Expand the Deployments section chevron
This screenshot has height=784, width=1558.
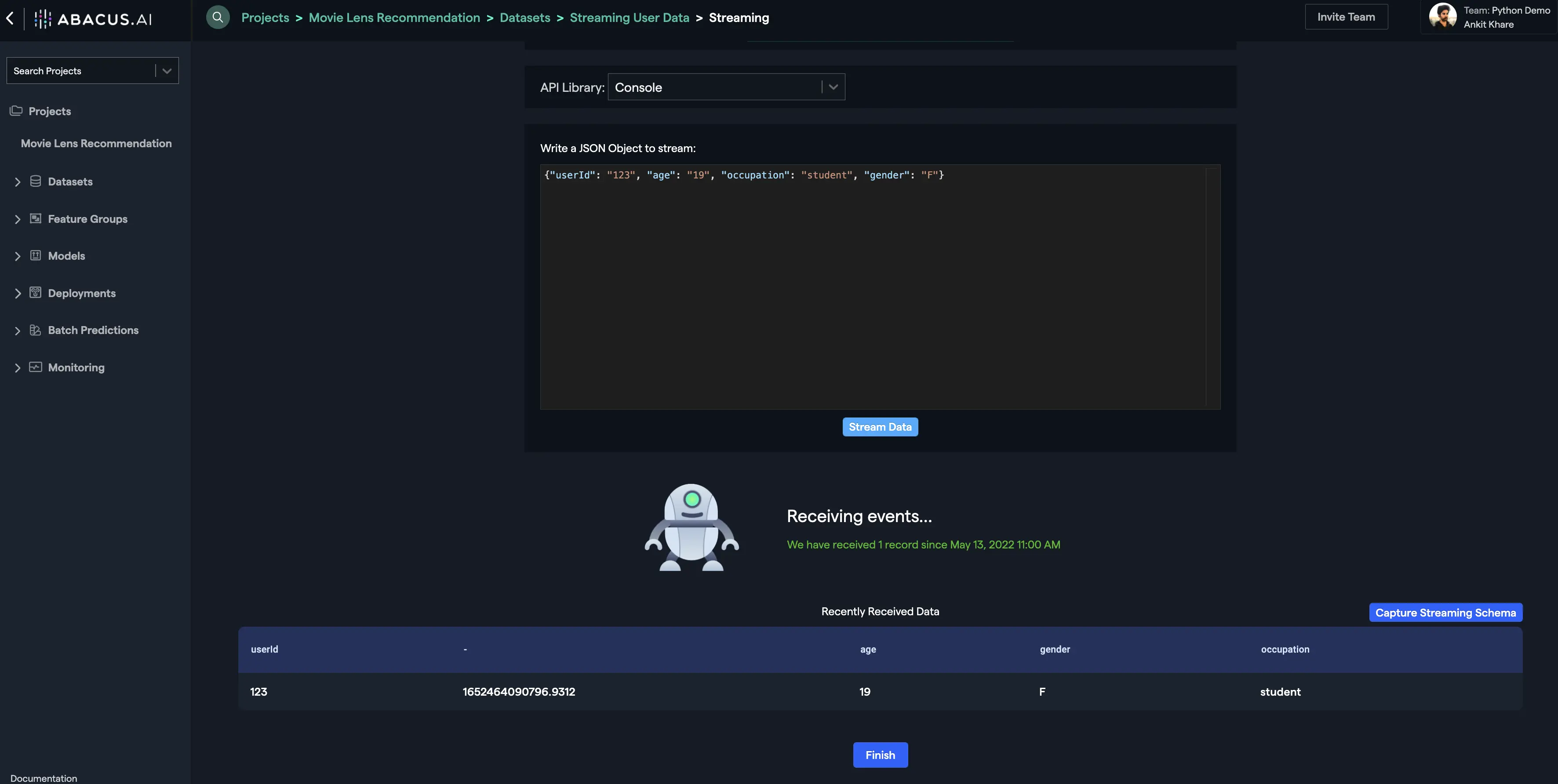[x=18, y=293]
